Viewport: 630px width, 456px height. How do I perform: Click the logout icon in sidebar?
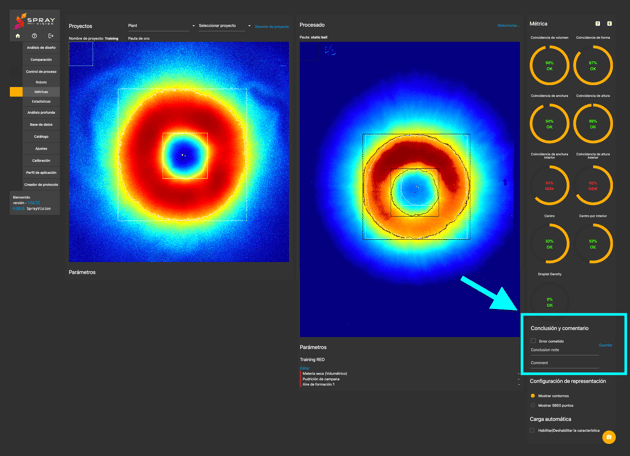pos(50,36)
